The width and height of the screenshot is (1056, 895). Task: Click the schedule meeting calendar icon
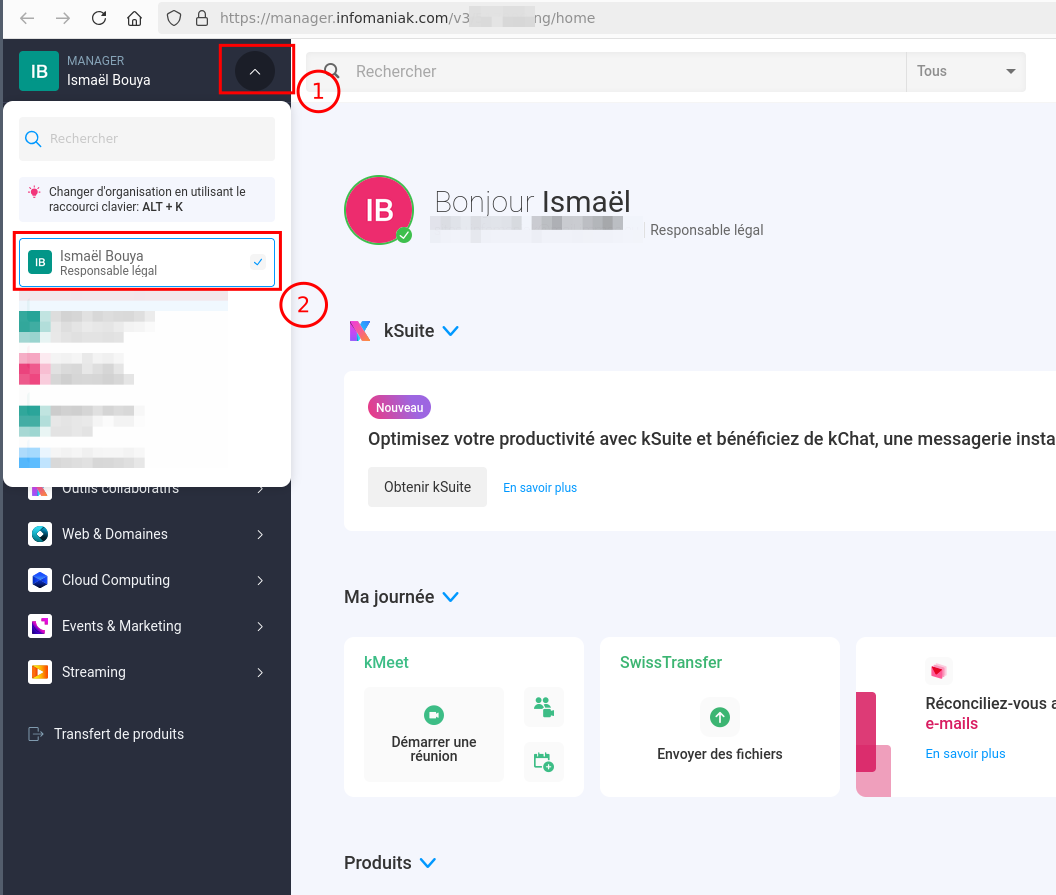(x=543, y=762)
